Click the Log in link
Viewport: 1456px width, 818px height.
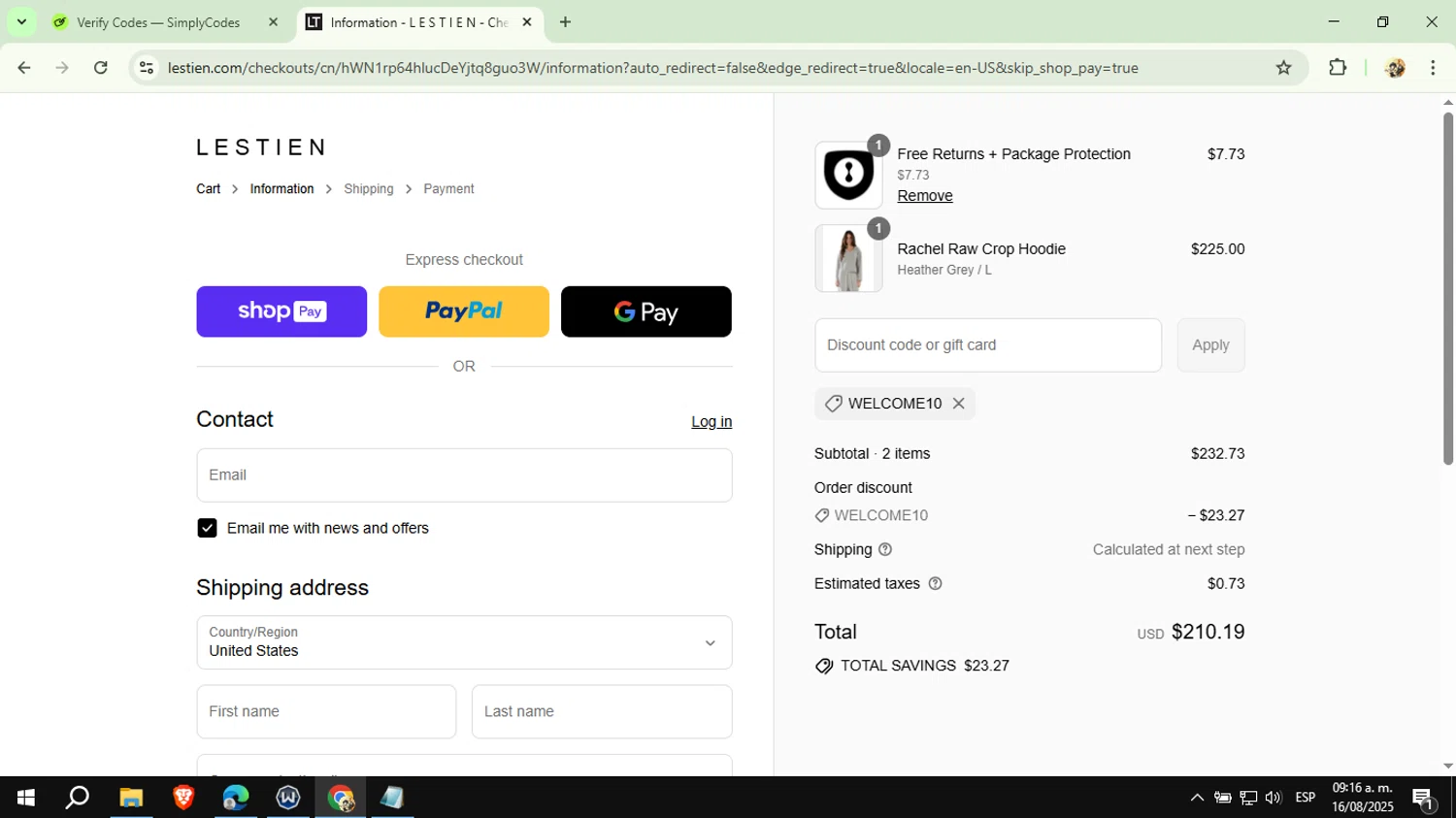pos(711,422)
